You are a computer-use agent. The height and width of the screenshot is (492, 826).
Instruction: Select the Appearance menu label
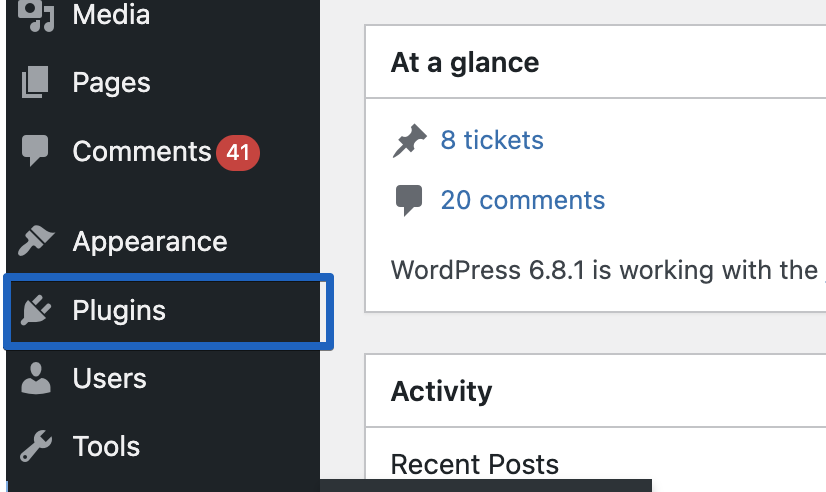click(150, 242)
